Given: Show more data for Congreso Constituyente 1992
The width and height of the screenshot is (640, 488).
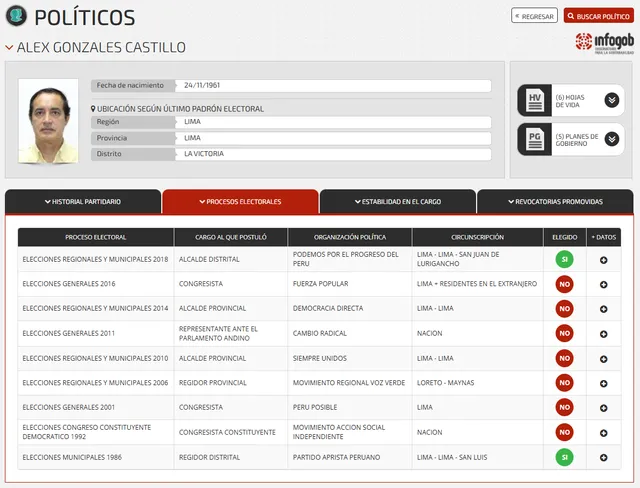Looking at the screenshot, I should click(603, 433).
